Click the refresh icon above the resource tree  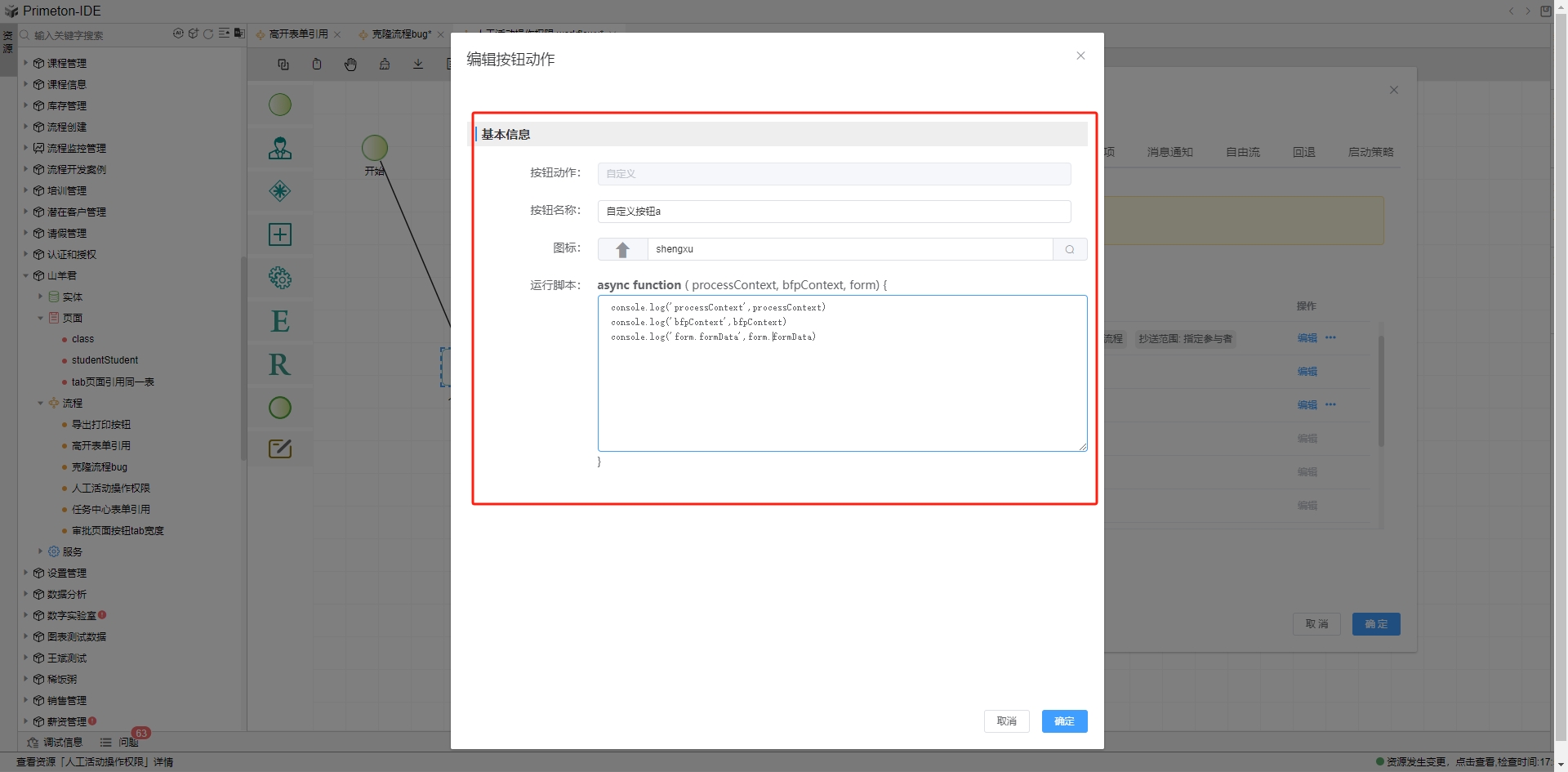point(208,34)
